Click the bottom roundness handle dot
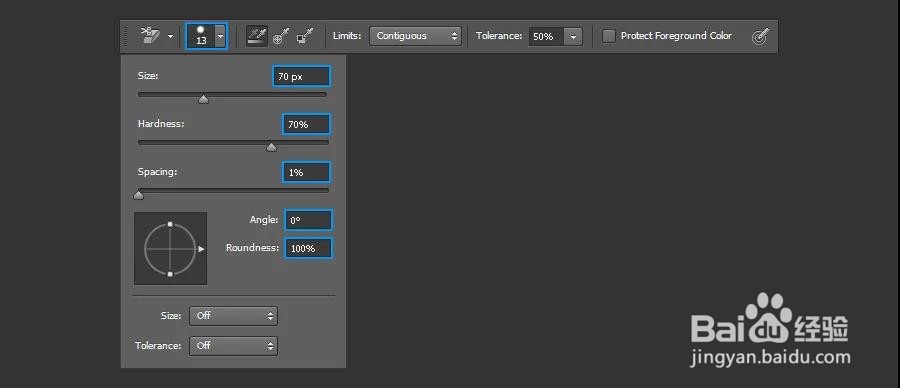Image resolution: width=900 pixels, height=388 pixels. pos(170,274)
